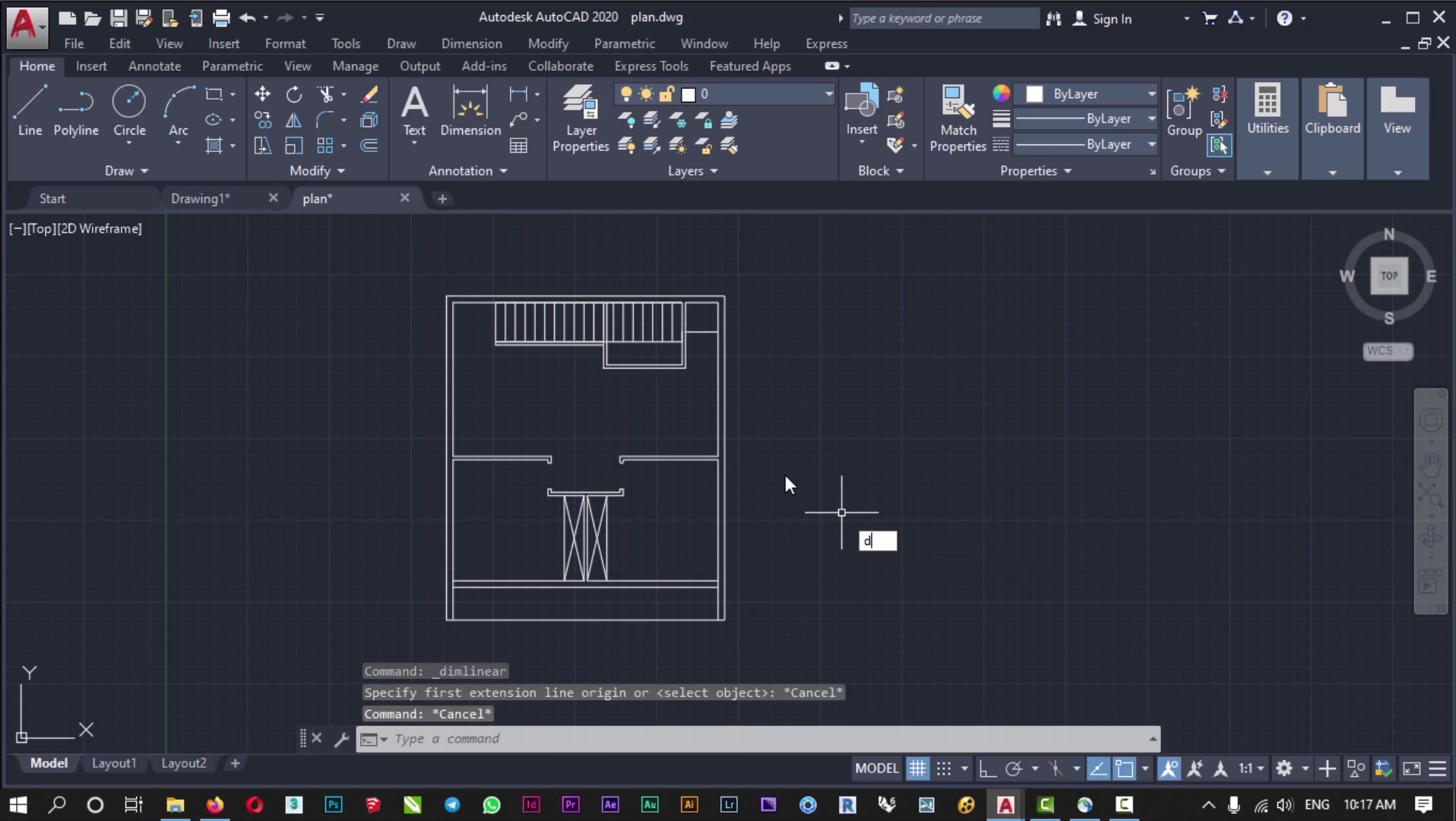The height and width of the screenshot is (821, 1456).
Task: Switch to the Annotate ribbon tab
Action: (154, 66)
